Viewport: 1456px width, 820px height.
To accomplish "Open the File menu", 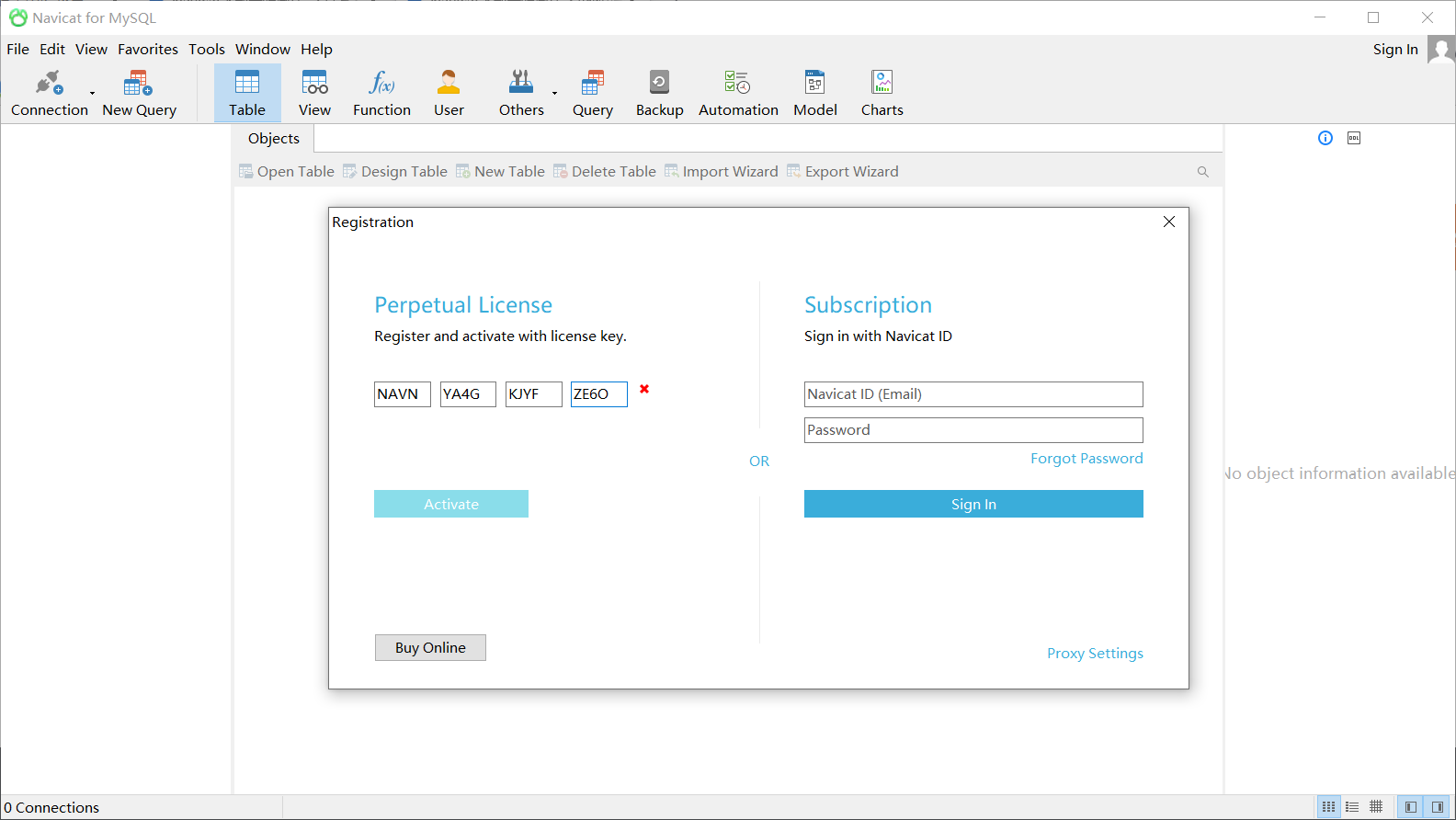I will click(x=17, y=50).
